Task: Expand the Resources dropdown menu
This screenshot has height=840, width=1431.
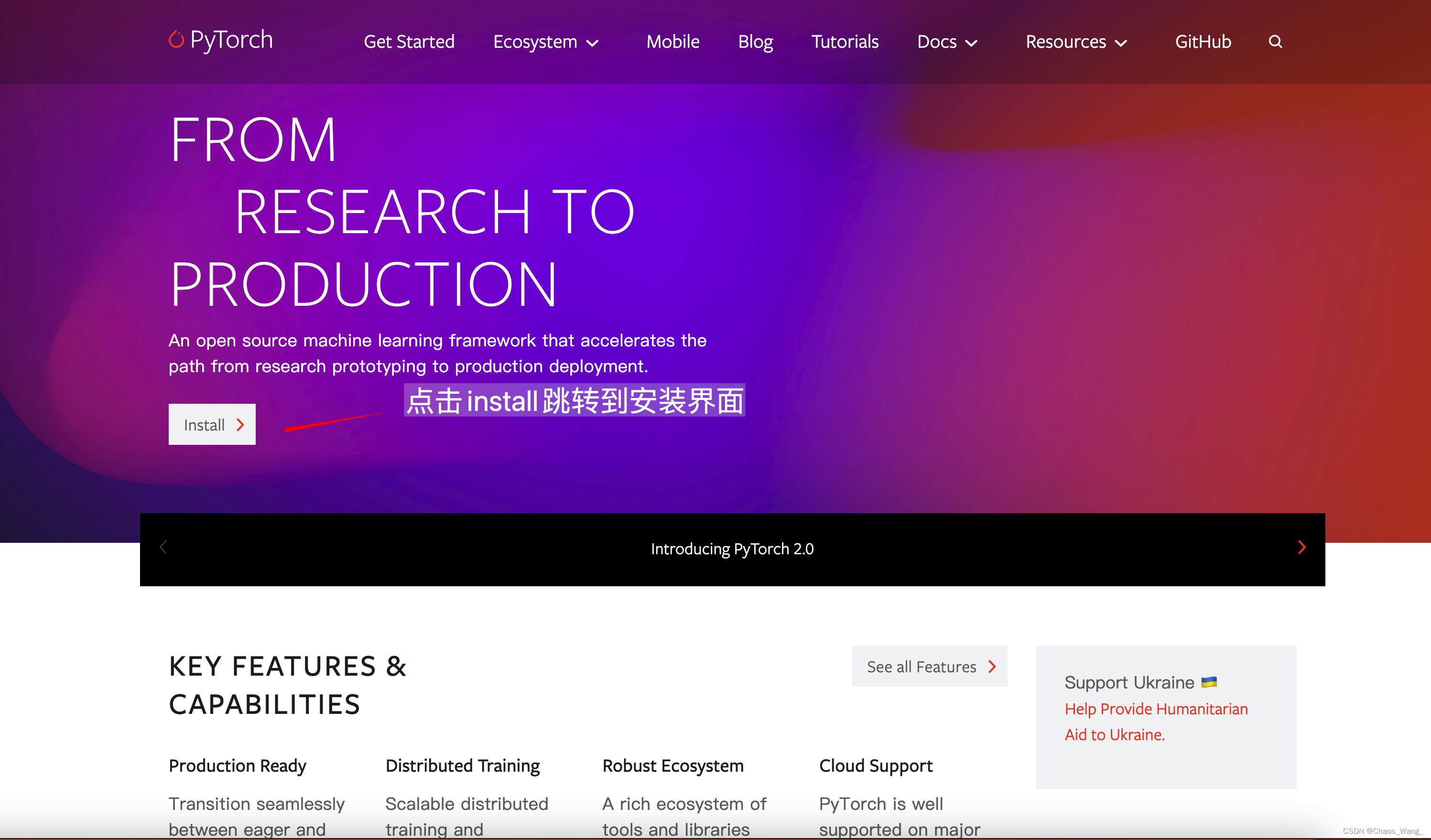Action: [x=1076, y=42]
